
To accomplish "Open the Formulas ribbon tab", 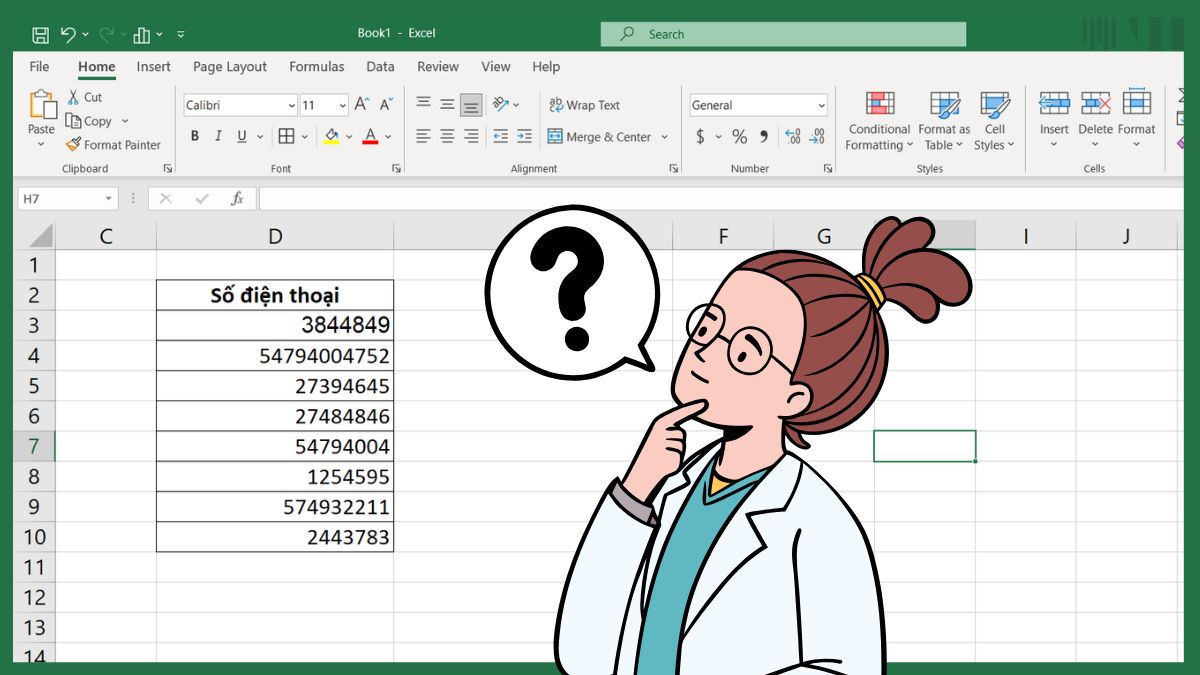I will [x=316, y=67].
